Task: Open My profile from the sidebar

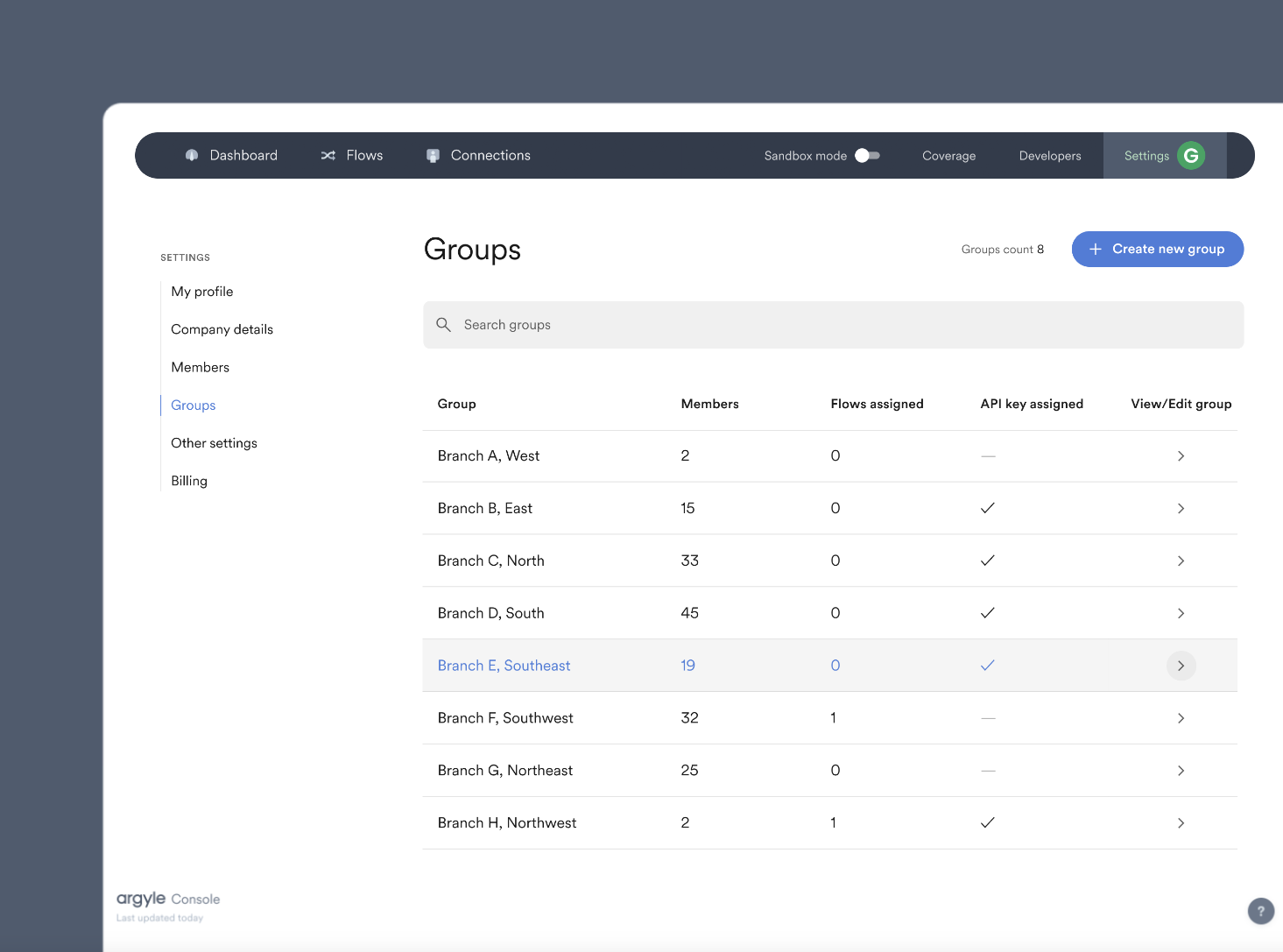Action: pyautogui.click(x=201, y=291)
